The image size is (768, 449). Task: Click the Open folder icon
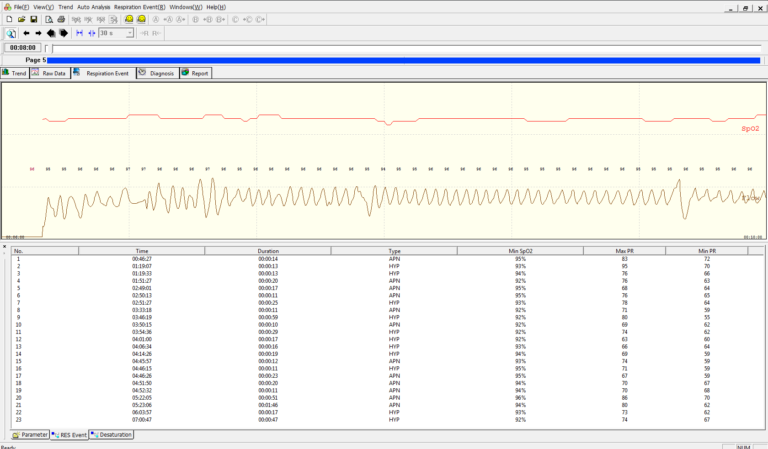[x=21, y=19]
